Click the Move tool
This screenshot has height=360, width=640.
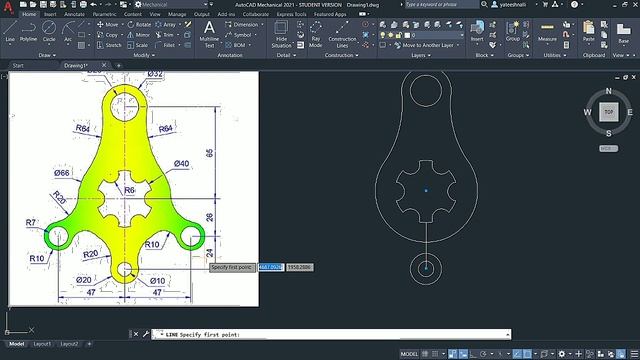click(x=107, y=24)
